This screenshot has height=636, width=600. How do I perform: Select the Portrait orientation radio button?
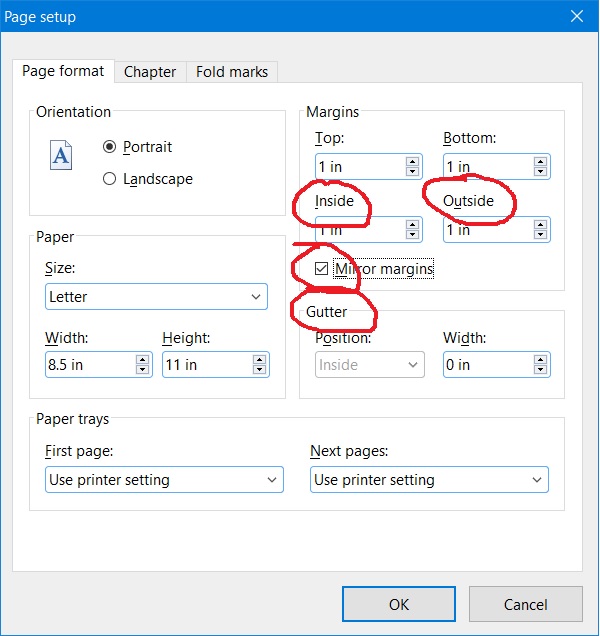[x=110, y=147]
